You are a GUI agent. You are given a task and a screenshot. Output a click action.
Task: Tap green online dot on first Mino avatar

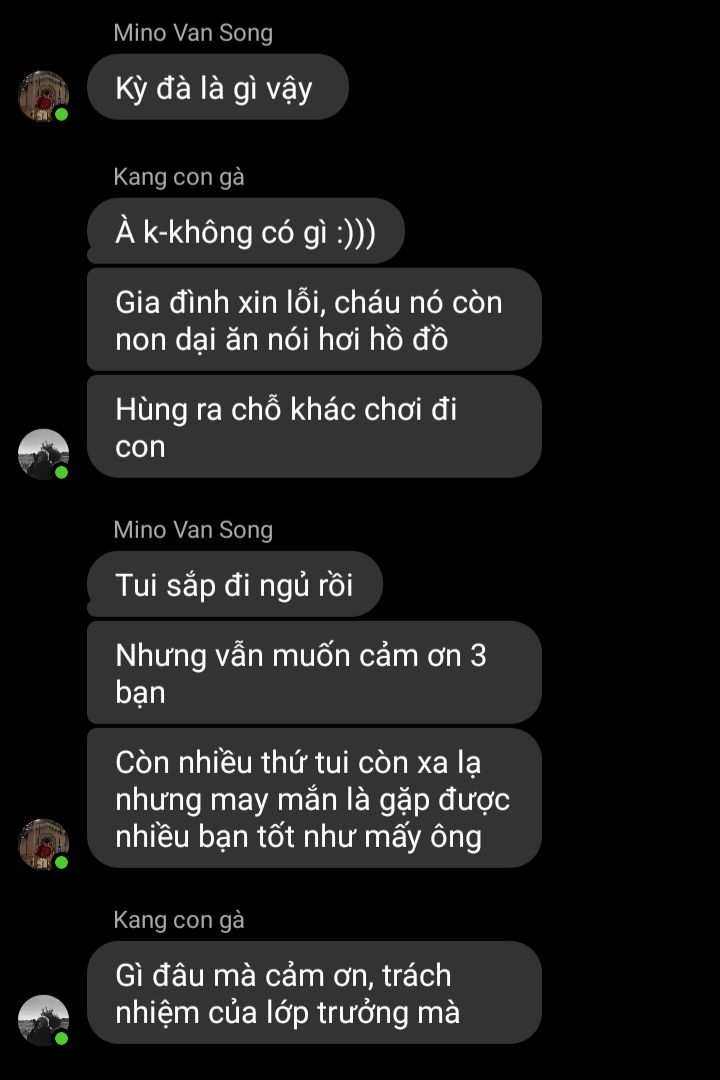click(x=61, y=114)
